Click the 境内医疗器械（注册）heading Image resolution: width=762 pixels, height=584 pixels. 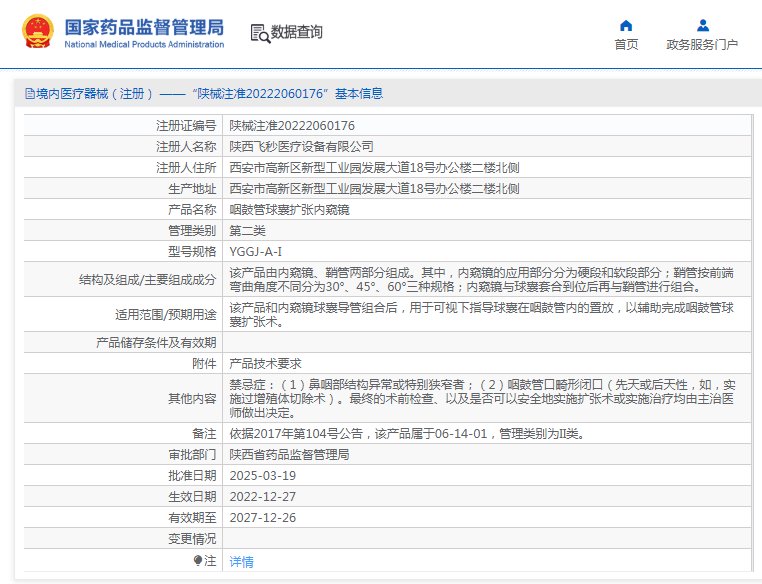coord(95,94)
